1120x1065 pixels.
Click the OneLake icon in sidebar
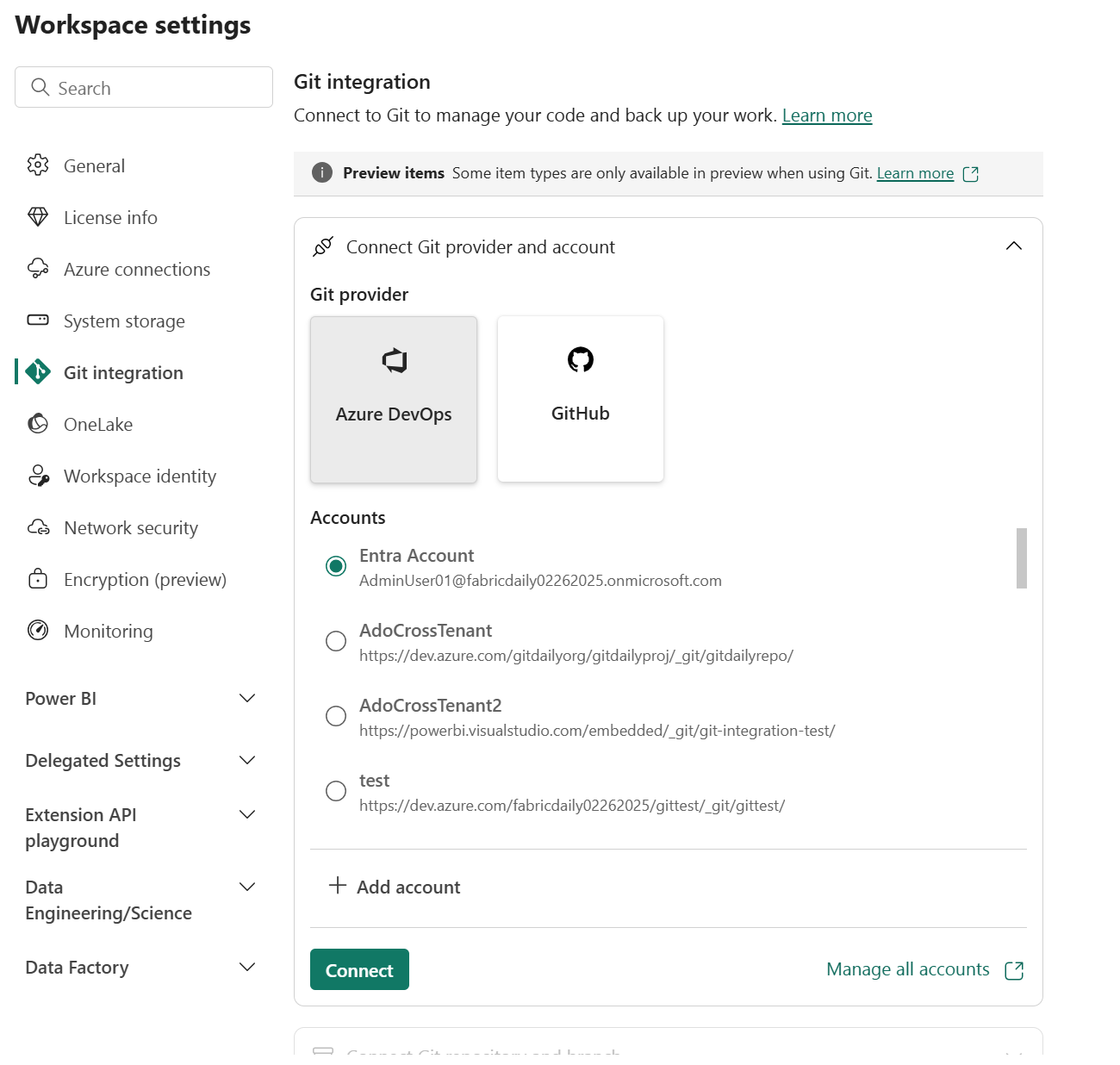click(38, 423)
